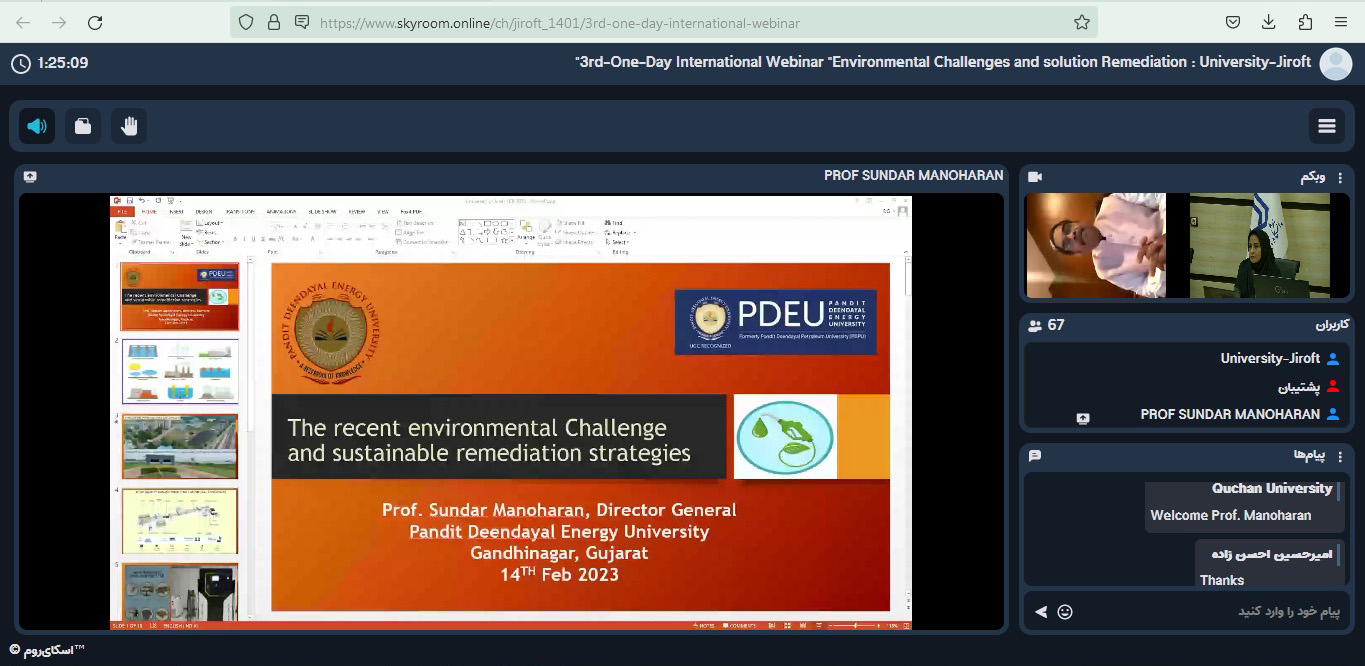Select slide 5 thumbnail in PowerPoint
1365x666 pixels.
[x=180, y=591]
